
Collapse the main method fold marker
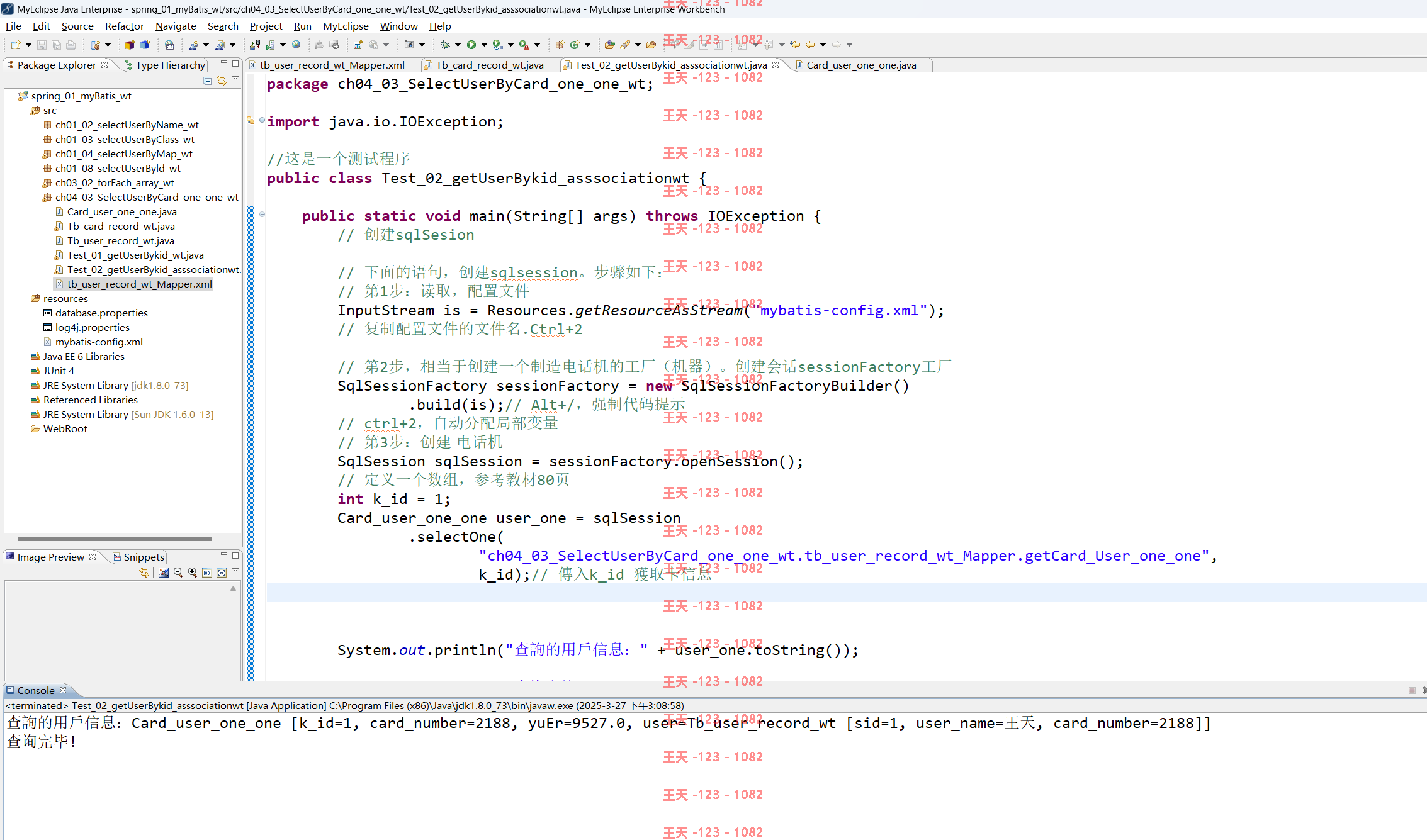(x=262, y=214)
